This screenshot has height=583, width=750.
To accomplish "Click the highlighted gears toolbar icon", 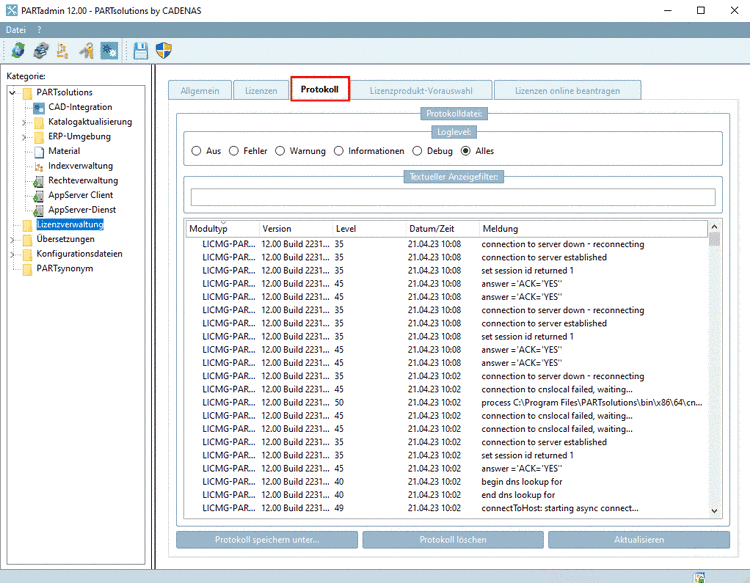I will pyautogui.click(x=109, y=50).
